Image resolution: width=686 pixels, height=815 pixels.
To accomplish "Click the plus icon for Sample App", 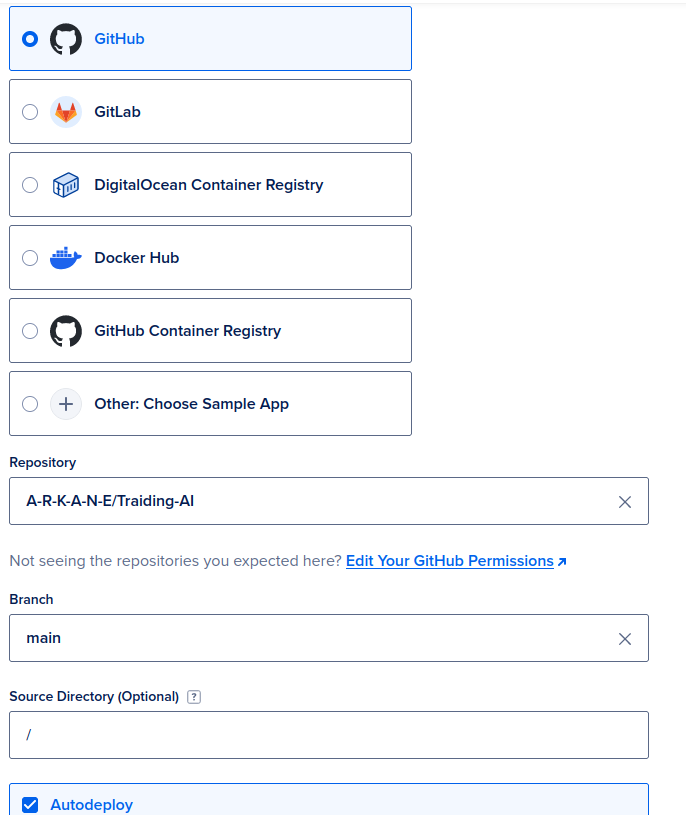I will (x=66, y=404).
